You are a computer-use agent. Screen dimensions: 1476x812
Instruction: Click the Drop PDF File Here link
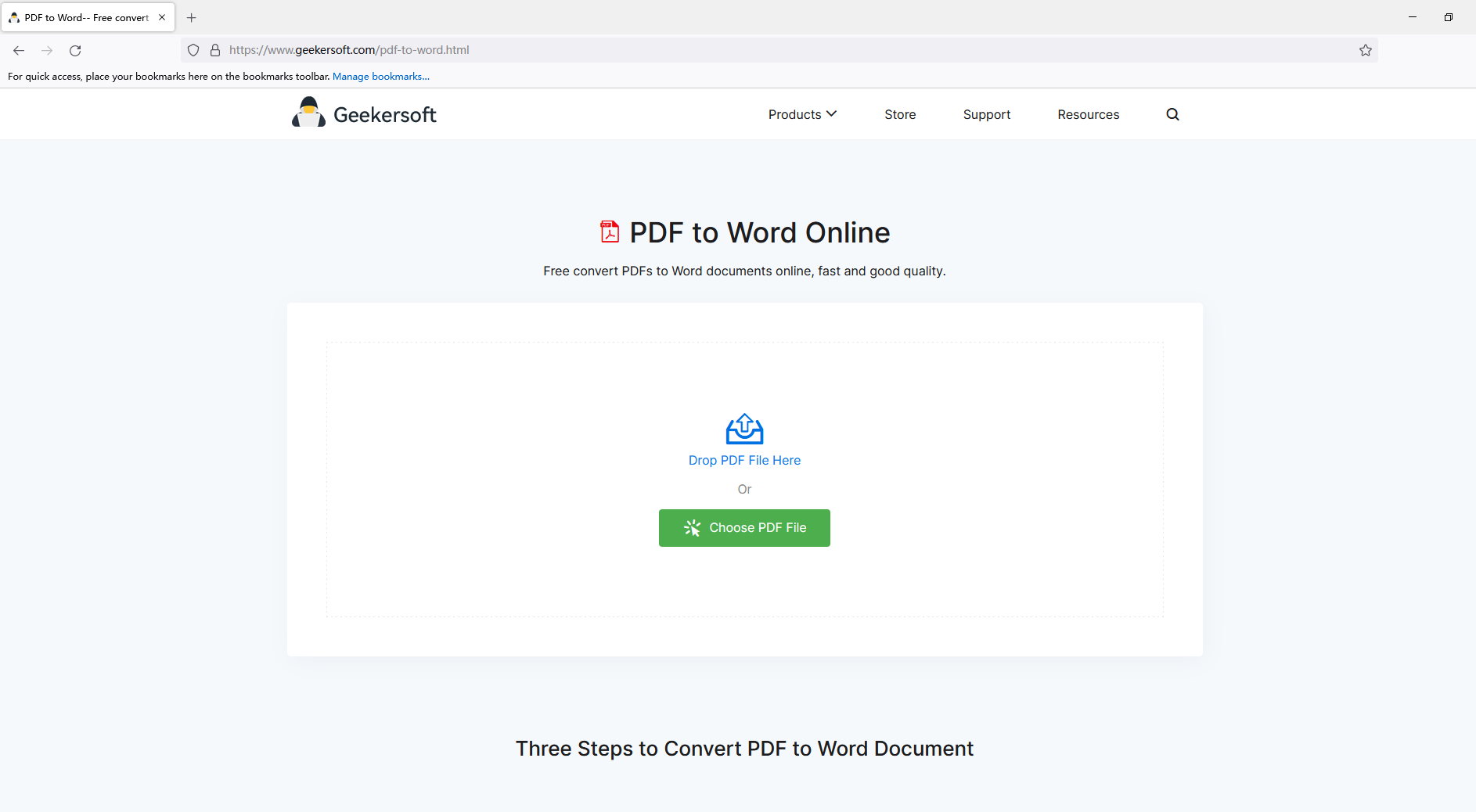[744, 460]
